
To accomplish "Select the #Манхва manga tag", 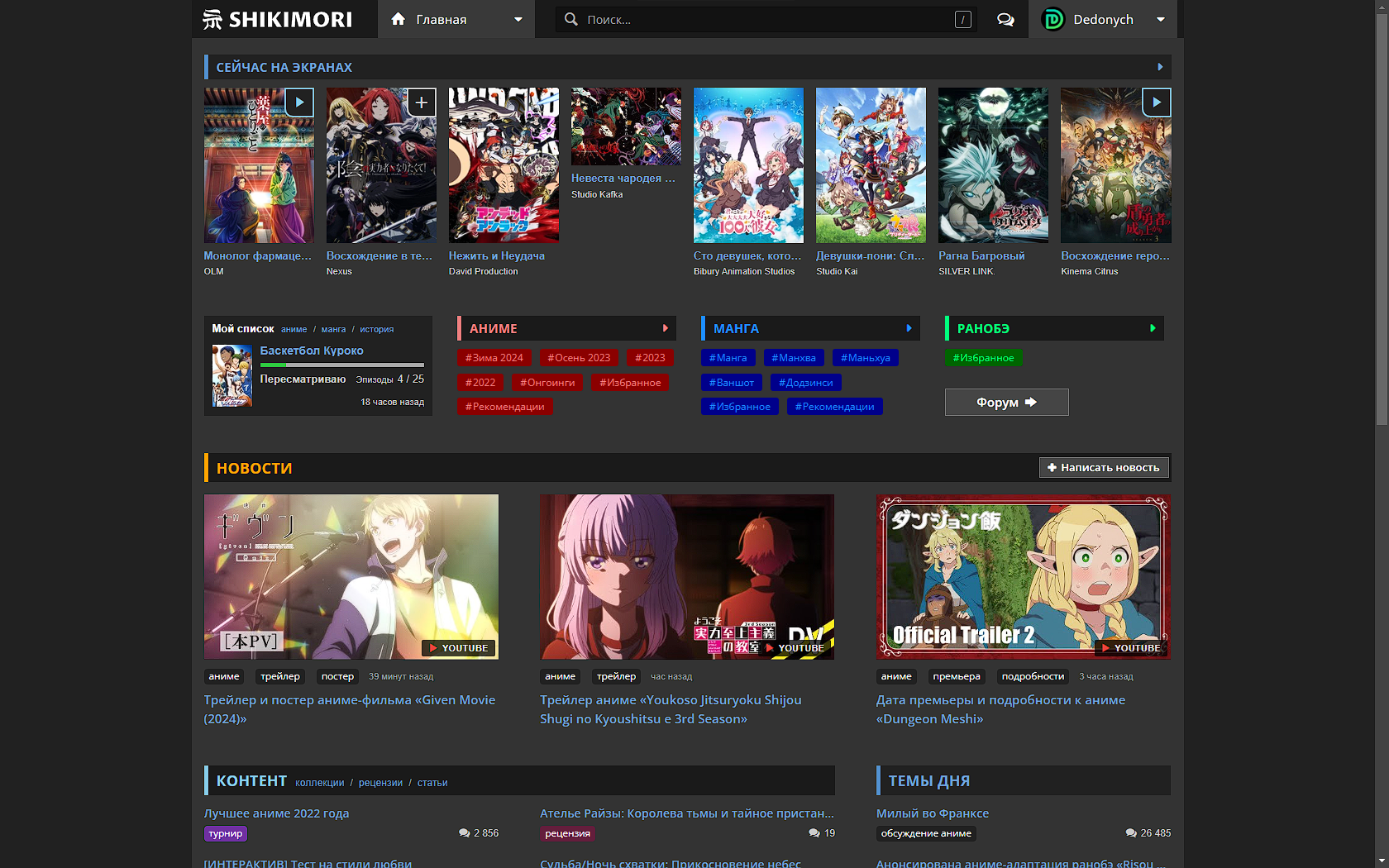I will [794, 358].
